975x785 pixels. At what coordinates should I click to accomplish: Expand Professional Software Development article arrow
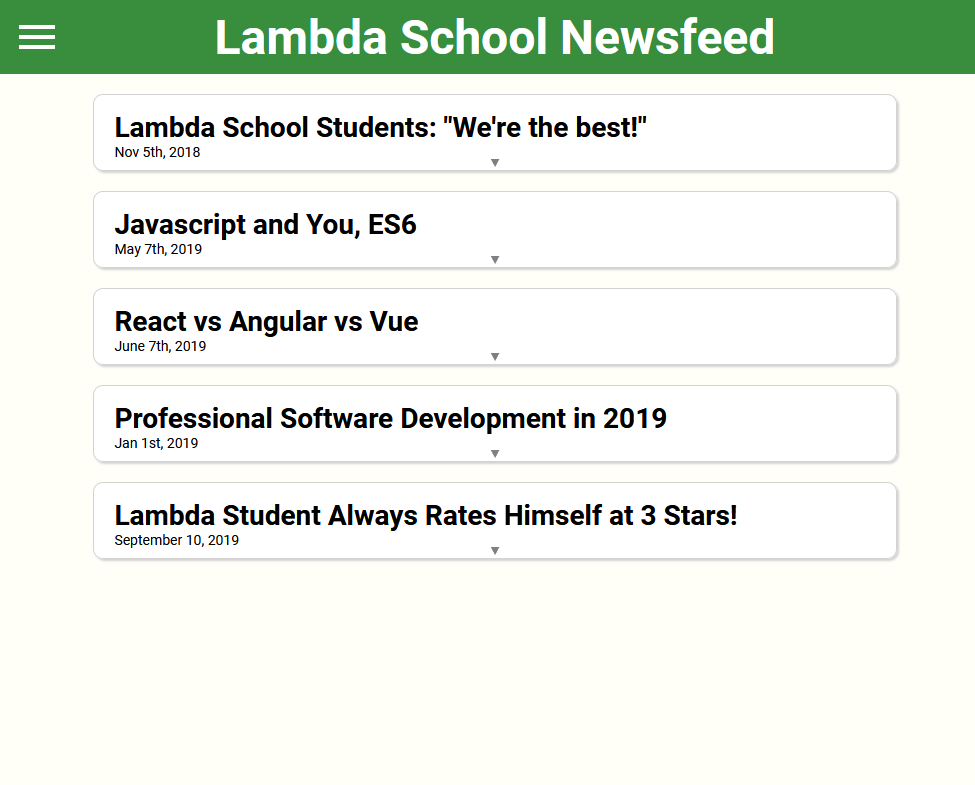tap(495, 453)
